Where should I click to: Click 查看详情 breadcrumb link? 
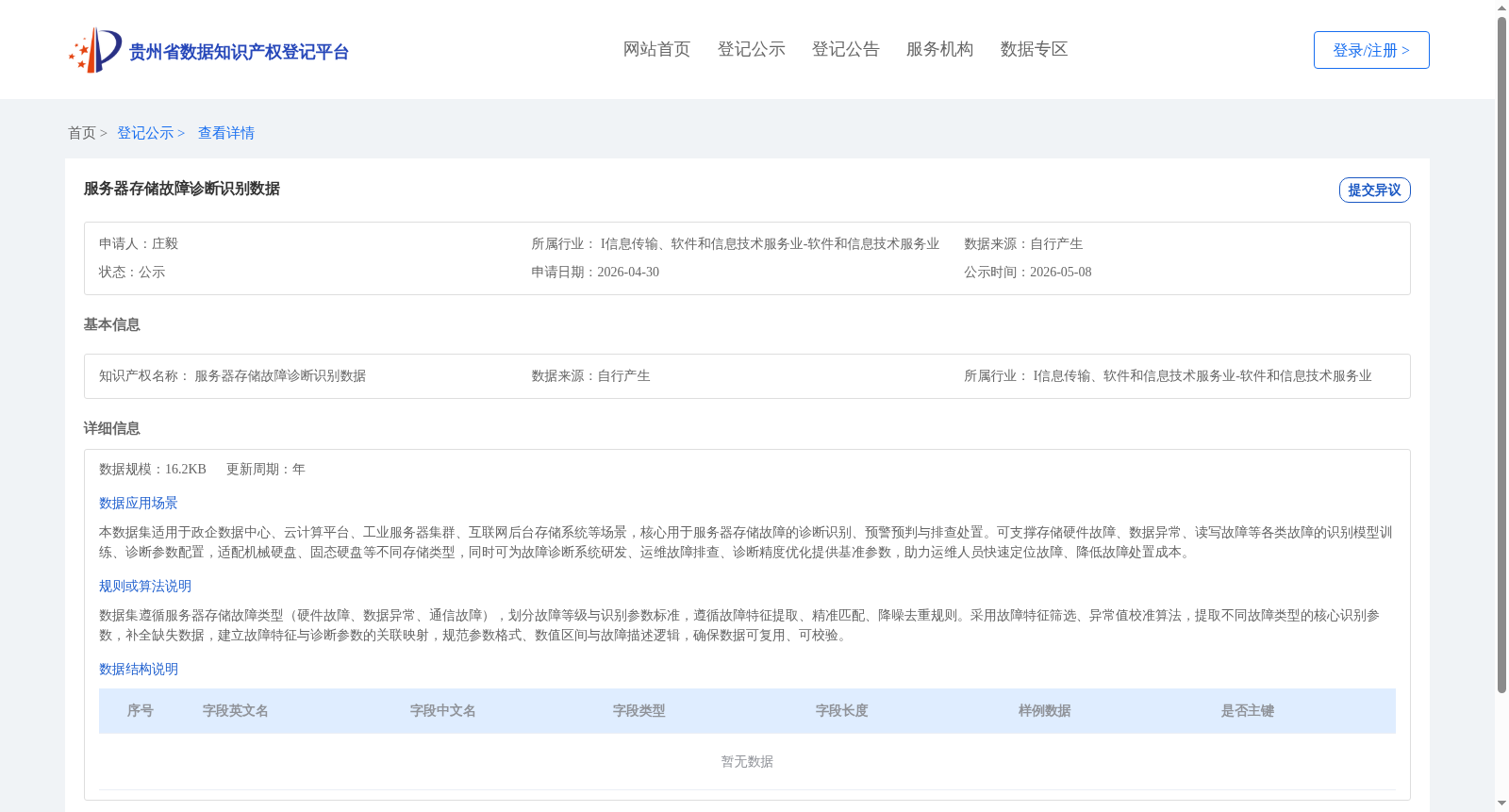click(226, 133)
